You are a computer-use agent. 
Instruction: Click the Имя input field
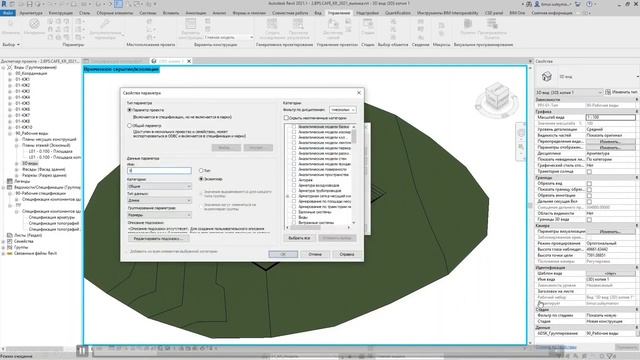[159, 171]
